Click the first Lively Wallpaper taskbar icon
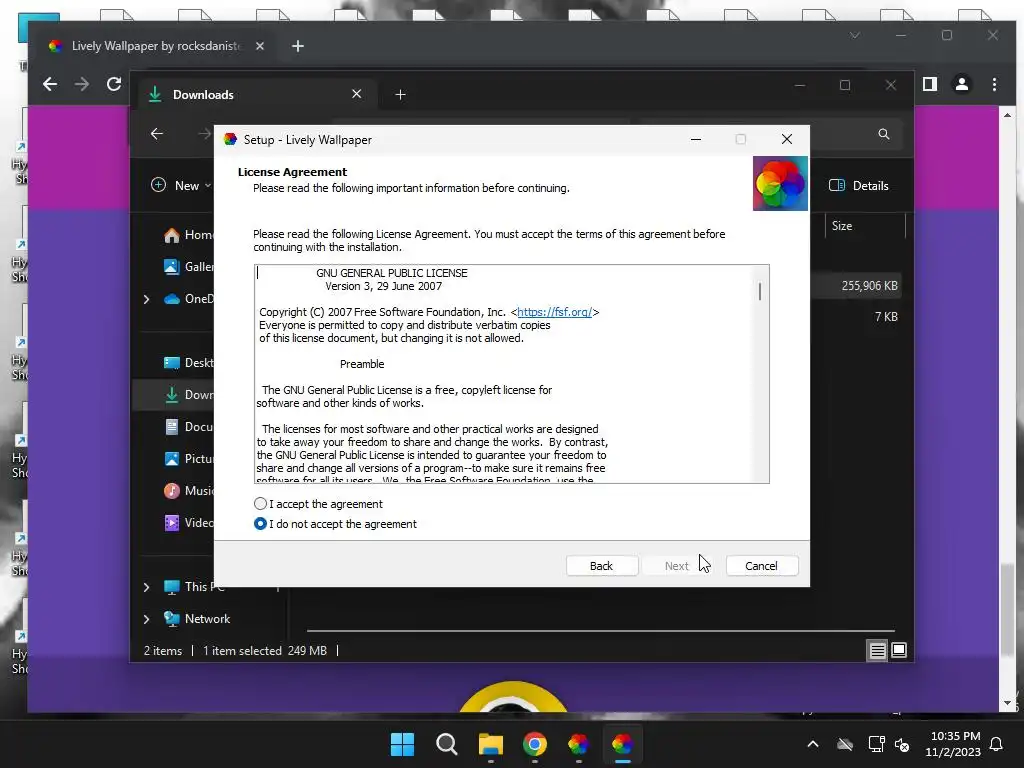 [x=579, y=744]
